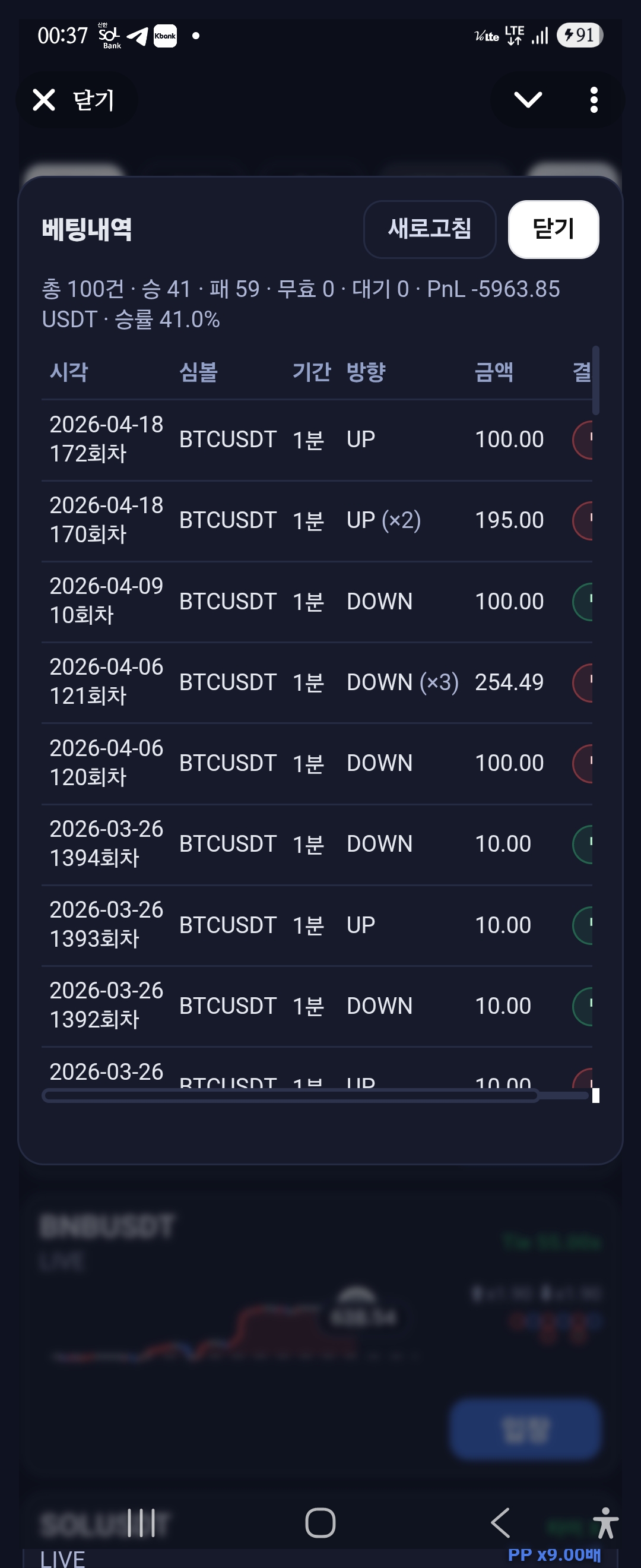Tap the X close icon in the top bar
The width and height of the screenshot is (641, 1568).
(44, 100)
